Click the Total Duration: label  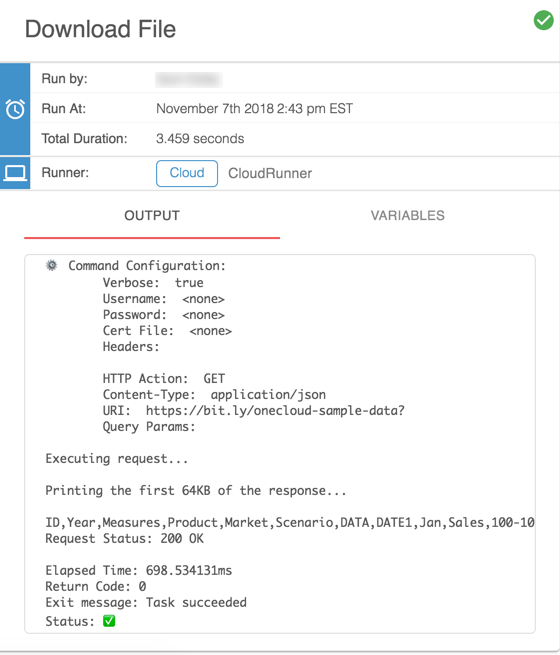84,139
